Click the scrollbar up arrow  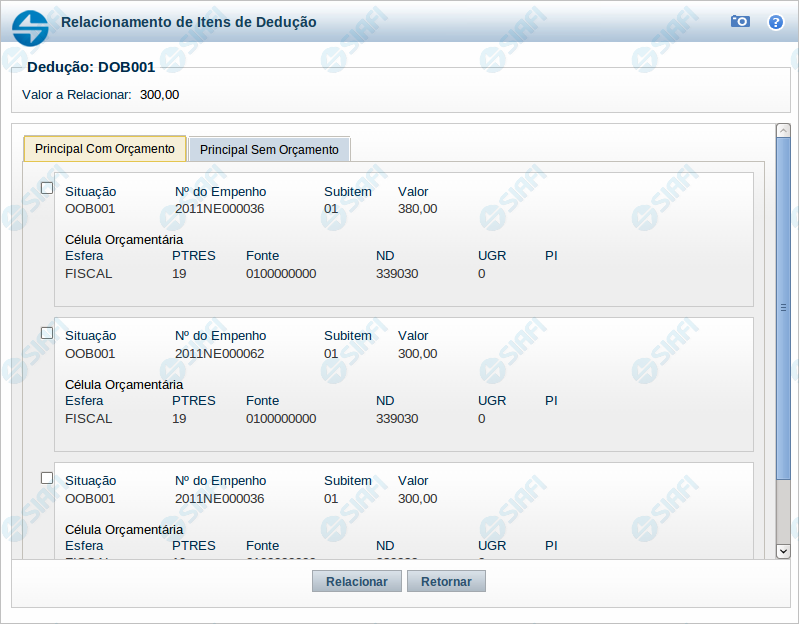point(783,131)
